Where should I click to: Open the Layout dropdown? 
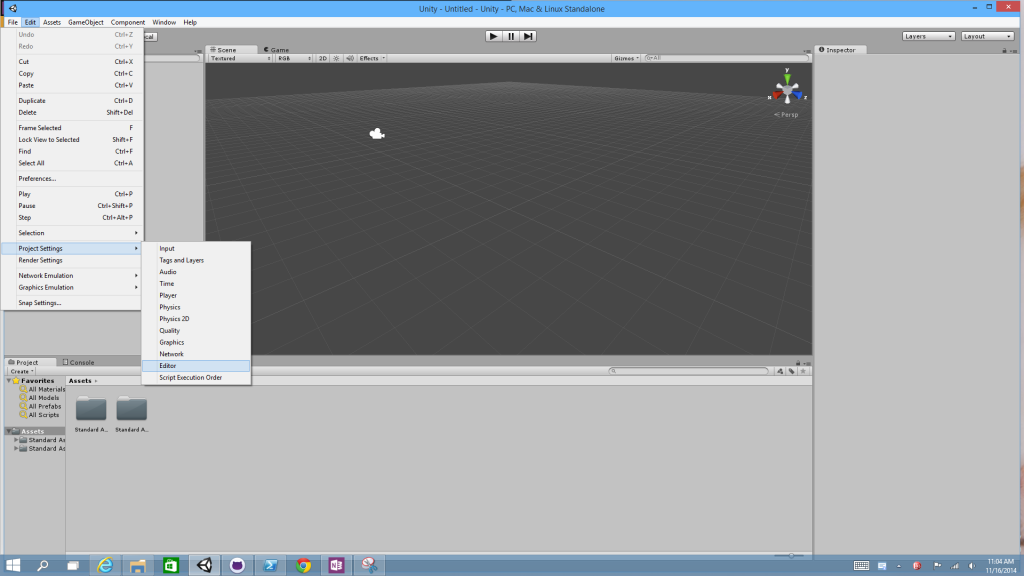(x=987, y=37)
